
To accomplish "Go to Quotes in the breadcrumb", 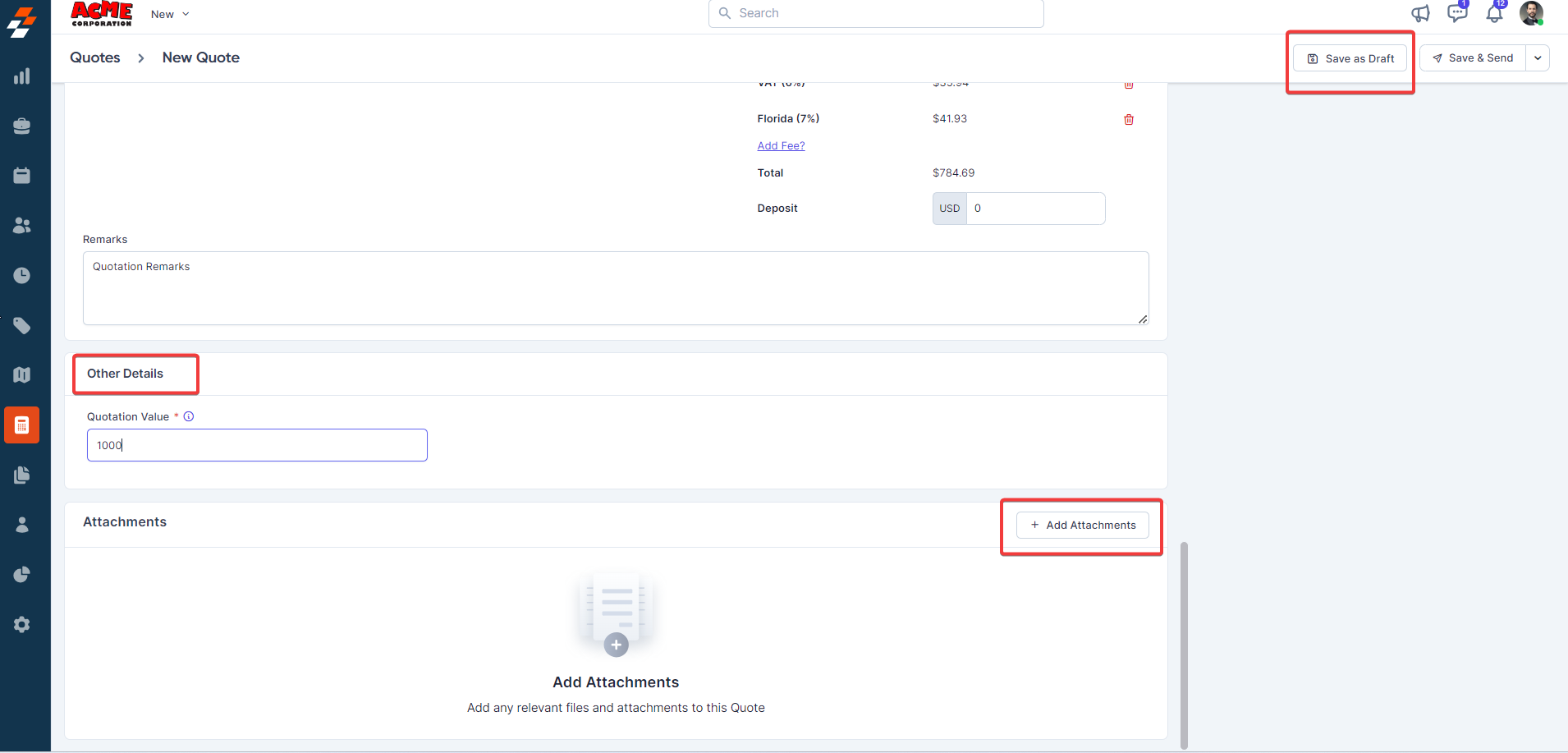I will pyautogui.click(x=95, y=57).
